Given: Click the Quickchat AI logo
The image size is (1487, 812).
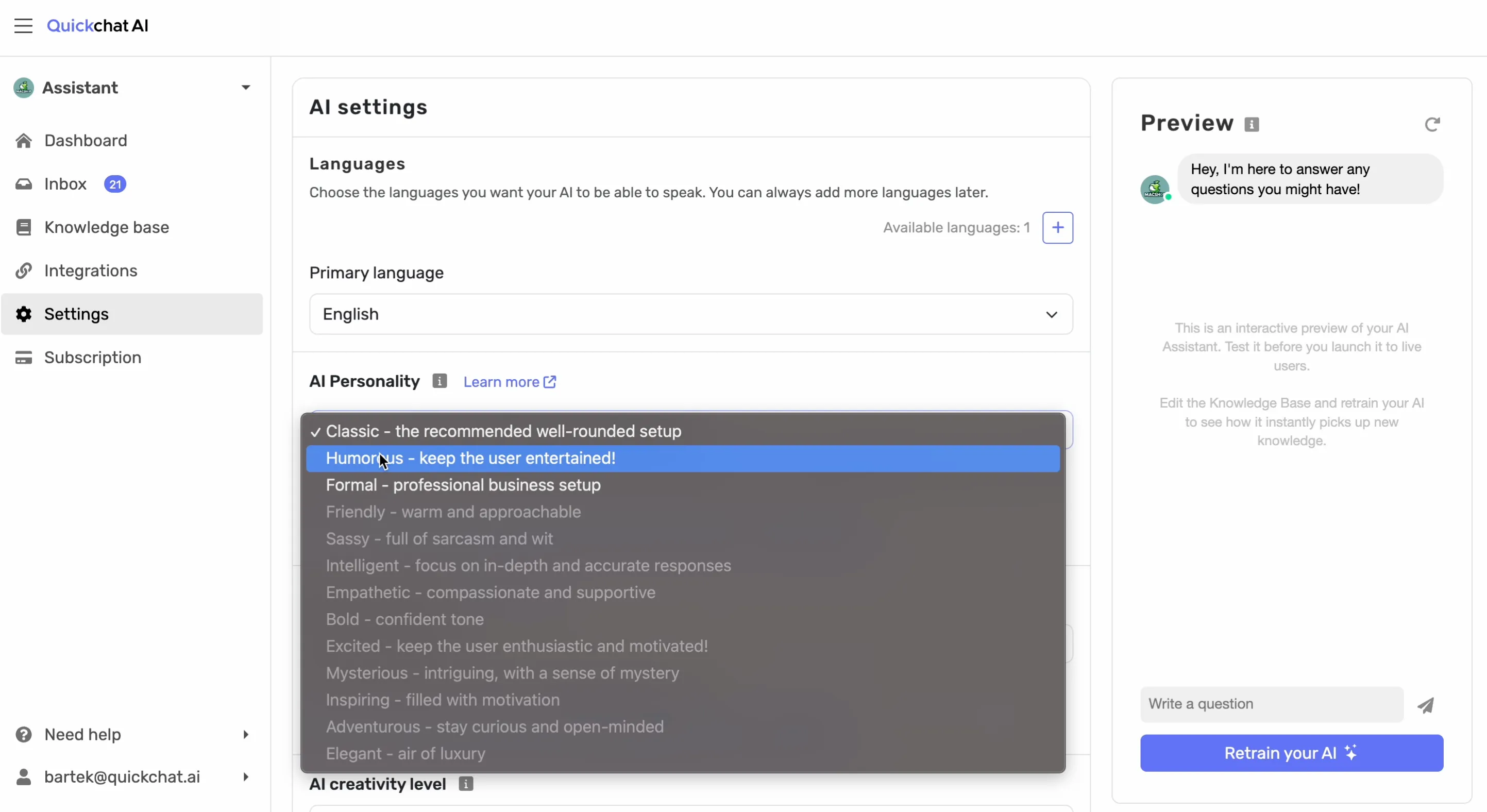Looking at the screenshot, I should 97,26.
